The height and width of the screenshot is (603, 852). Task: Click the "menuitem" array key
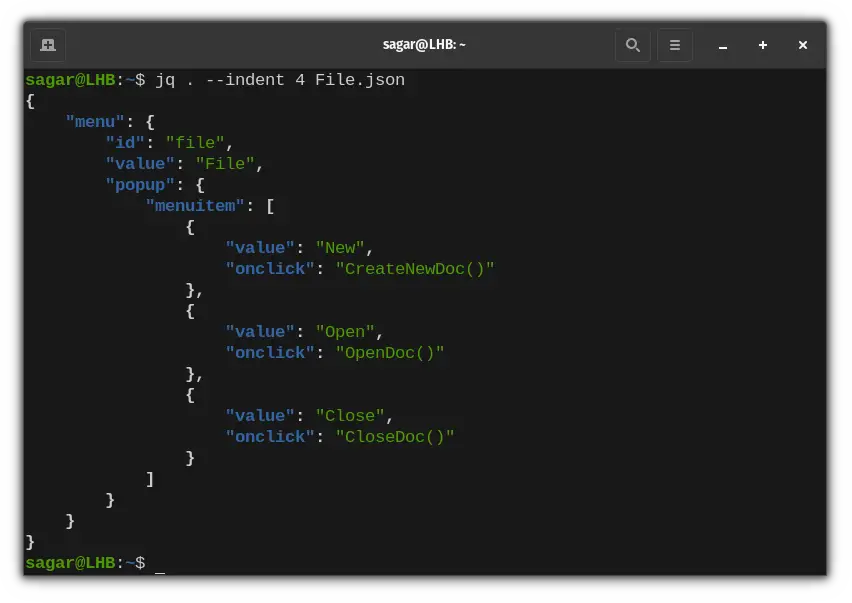pyautogui.click(x=193, y=205)
